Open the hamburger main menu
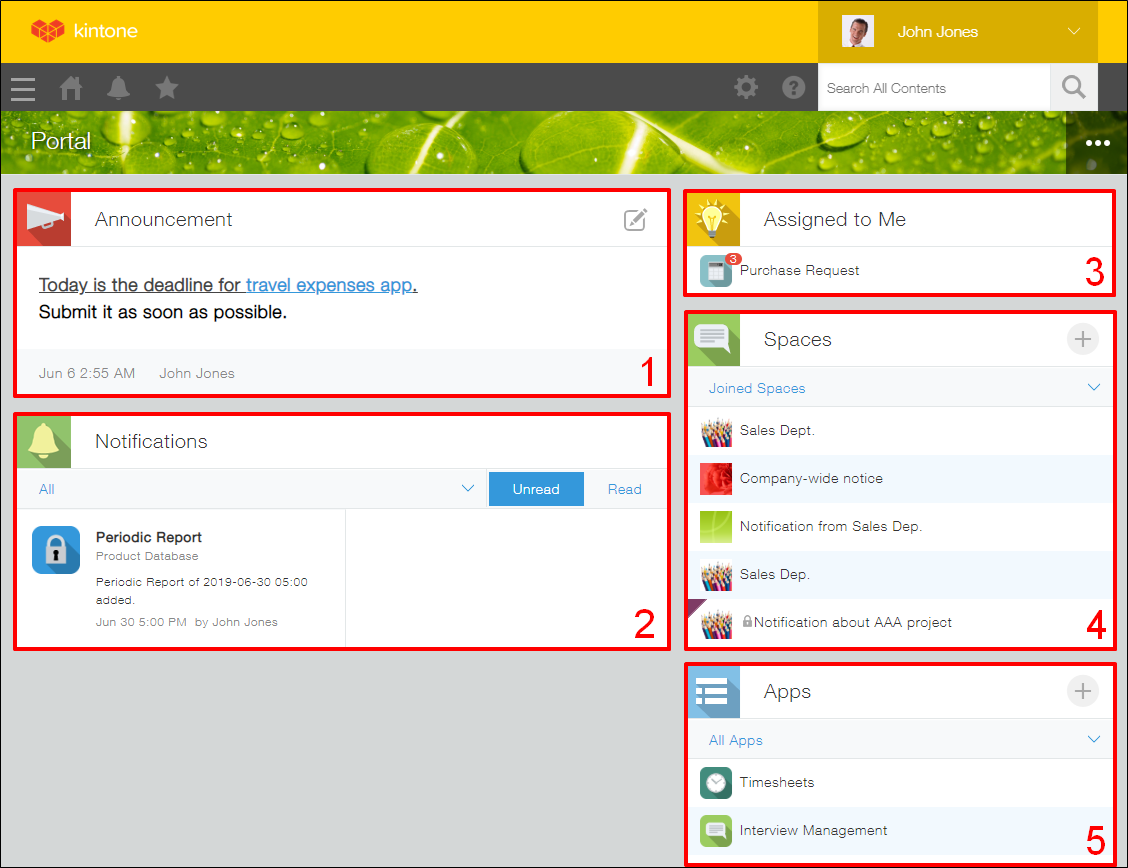This screenshot has height=868, width=1128. pos(23,88)
